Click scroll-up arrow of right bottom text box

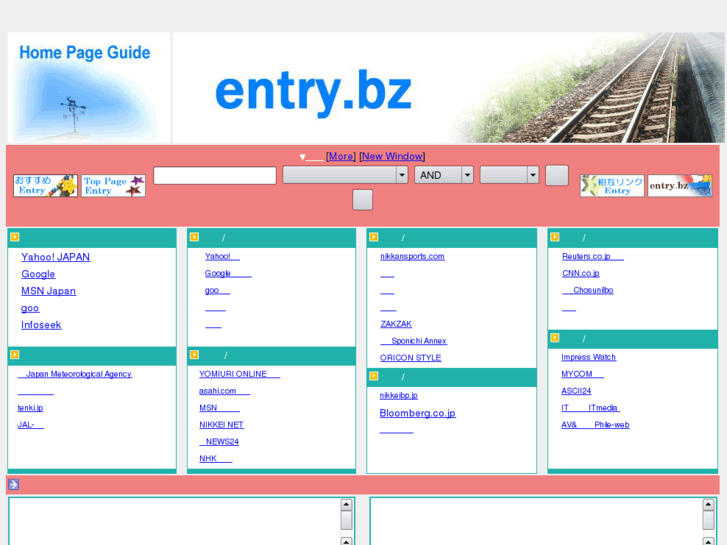(x=708, y=504)
